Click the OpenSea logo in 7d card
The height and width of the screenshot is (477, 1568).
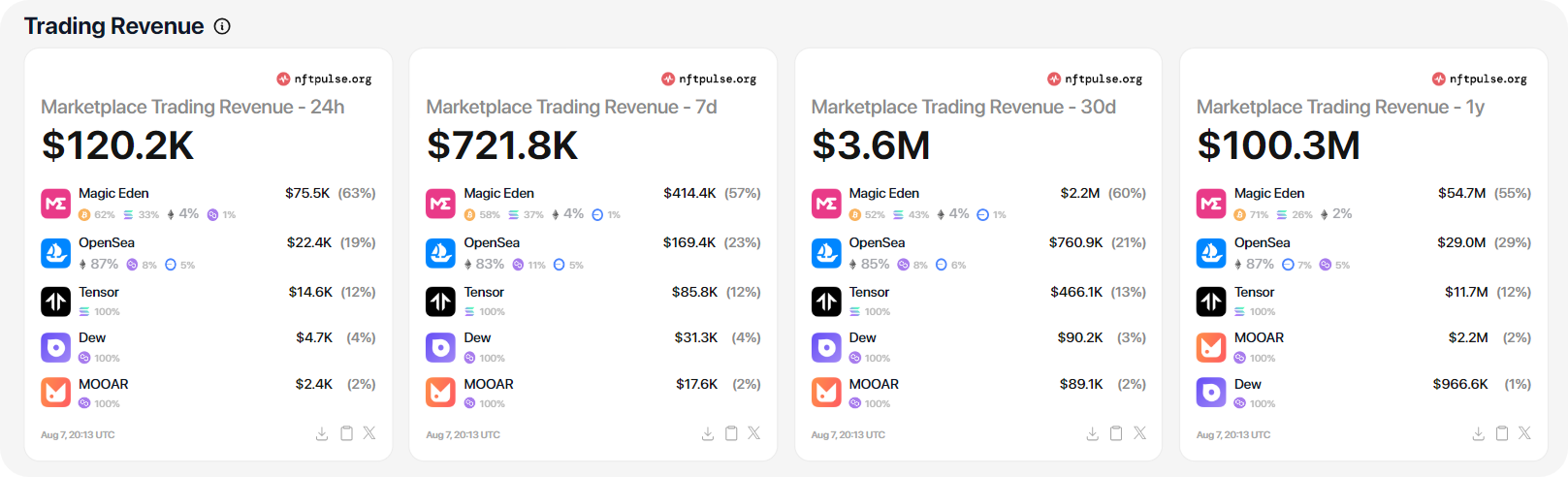click(441, 253)
